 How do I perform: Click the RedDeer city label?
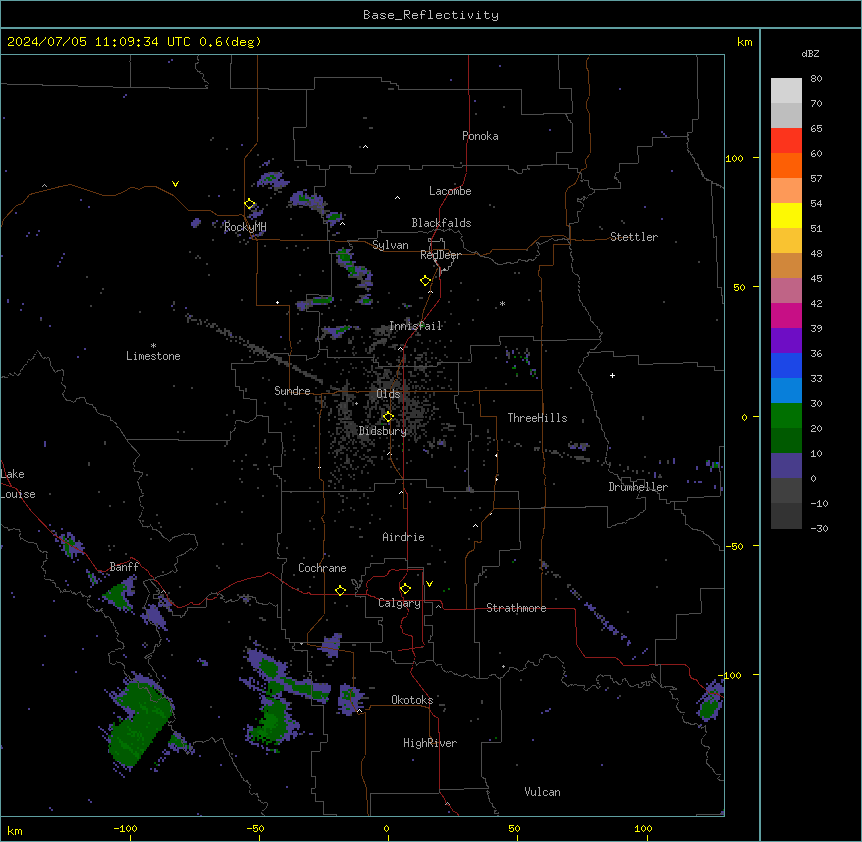440,255
